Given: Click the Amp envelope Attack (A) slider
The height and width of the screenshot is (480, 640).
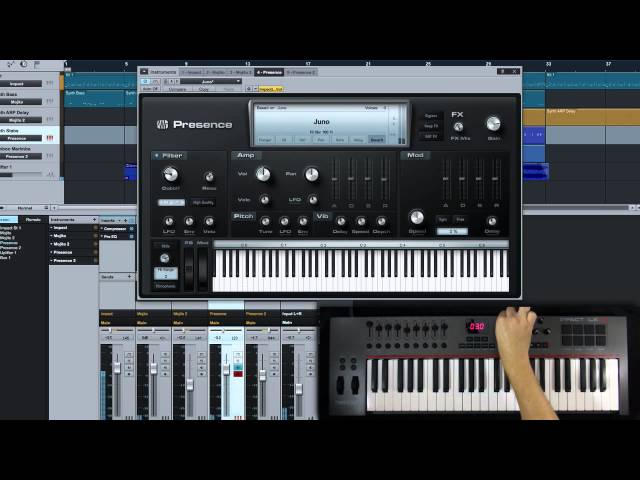Looking at the screenshot, I should [335, 179].
